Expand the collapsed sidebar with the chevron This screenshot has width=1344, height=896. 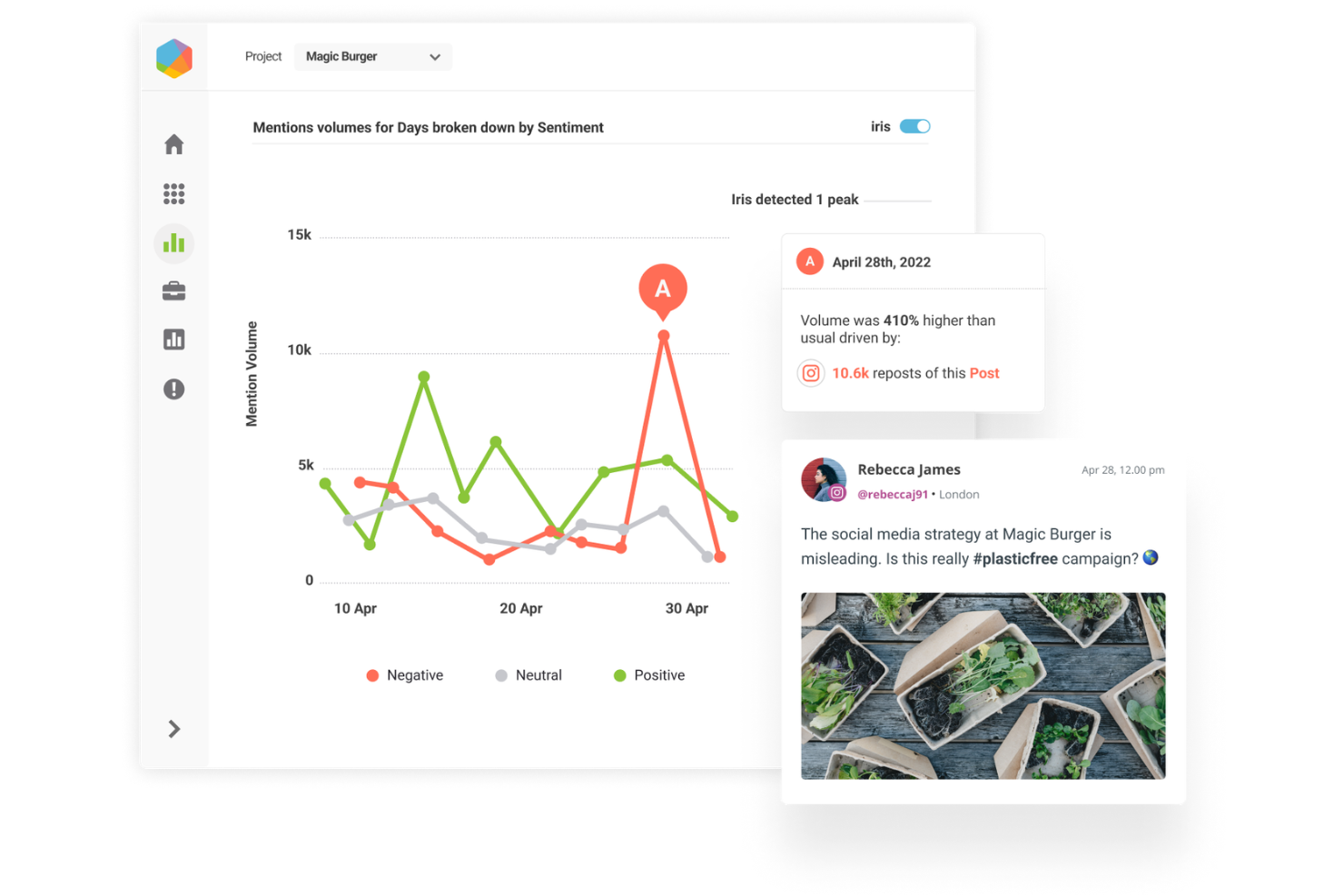pos(173,729)
